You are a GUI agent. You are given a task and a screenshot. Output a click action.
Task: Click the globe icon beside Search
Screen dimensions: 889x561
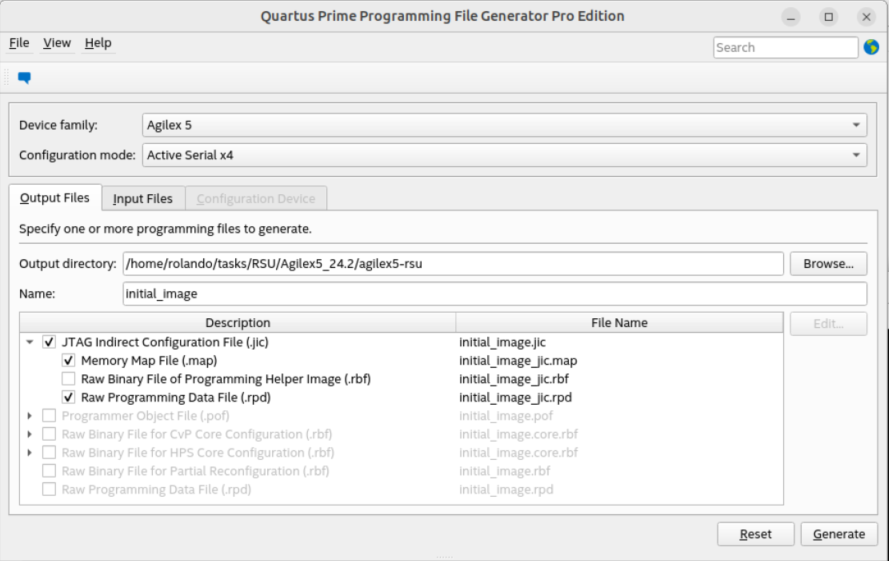point(871,47)
